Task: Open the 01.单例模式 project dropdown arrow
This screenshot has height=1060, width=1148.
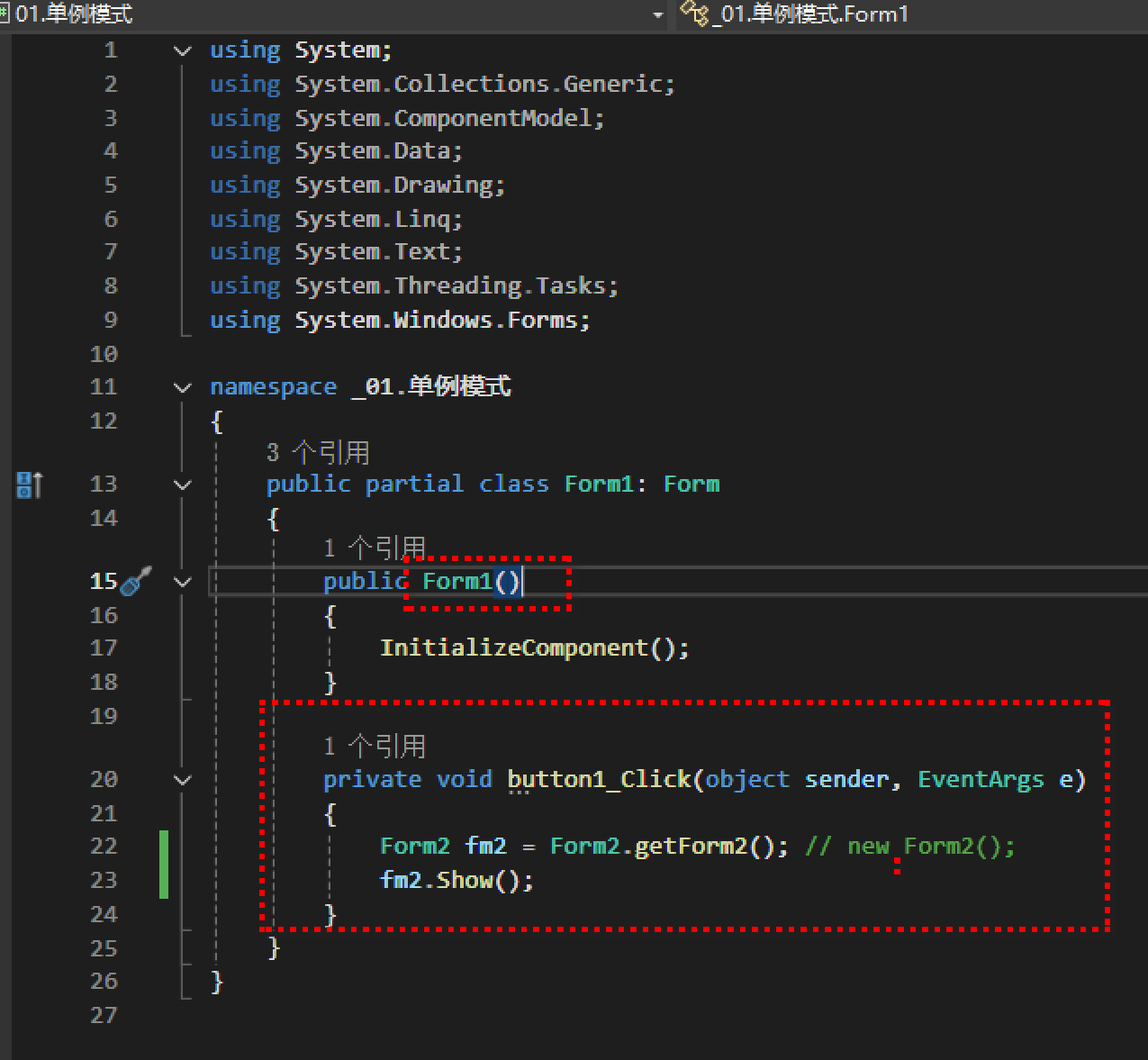Action: 657,14
